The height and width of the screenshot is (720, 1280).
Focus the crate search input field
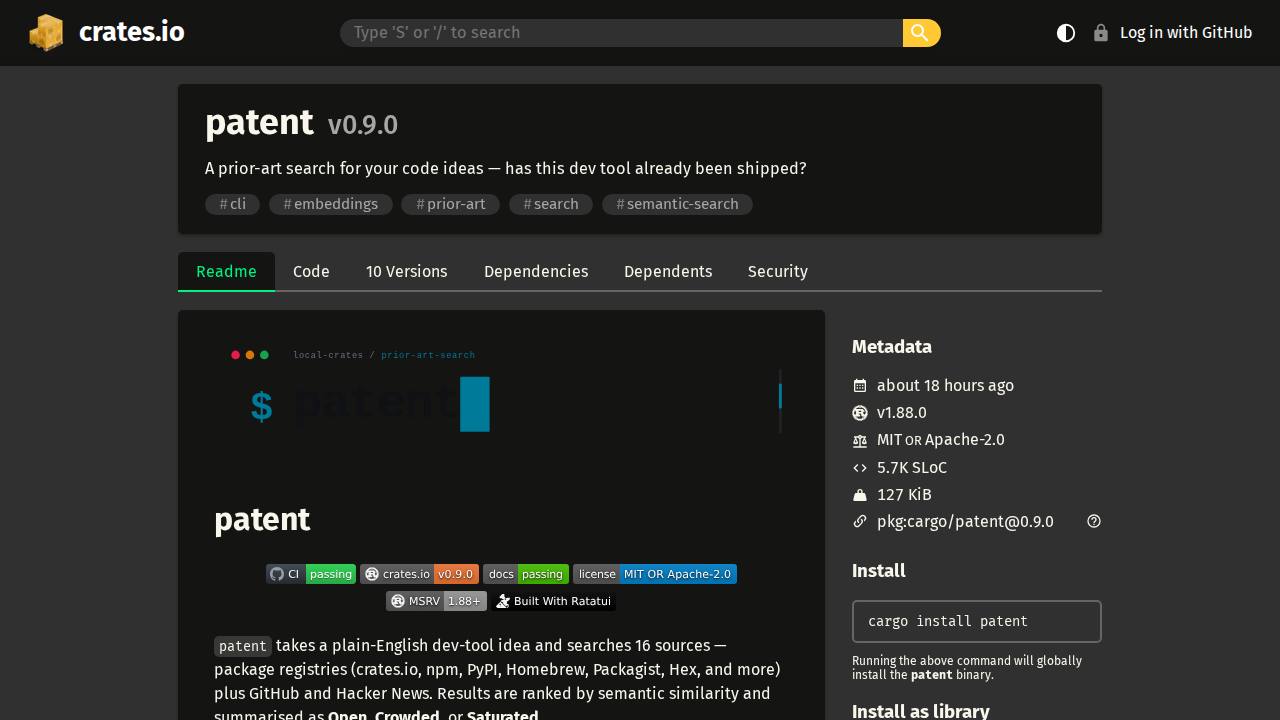pyautogui.click(x=621, y=33)
